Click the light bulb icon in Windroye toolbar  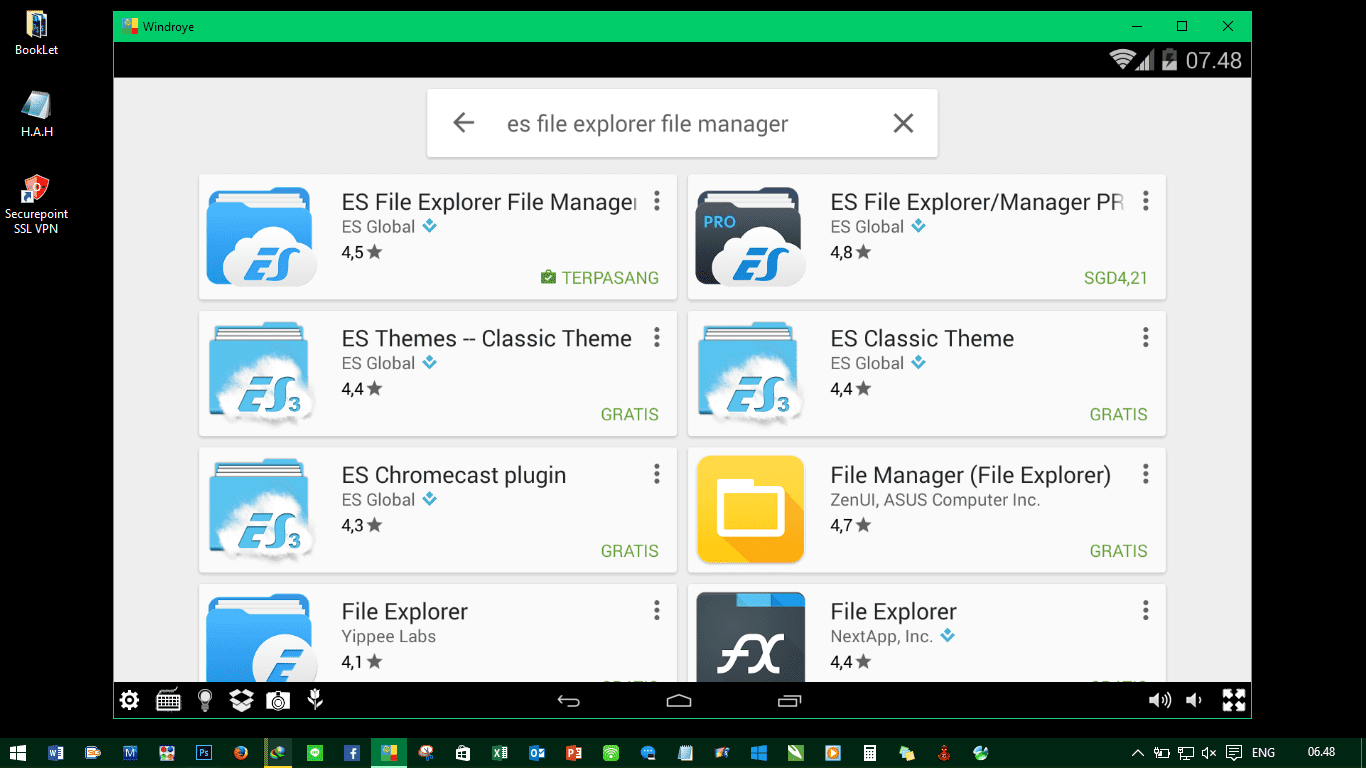pos(205,700)
